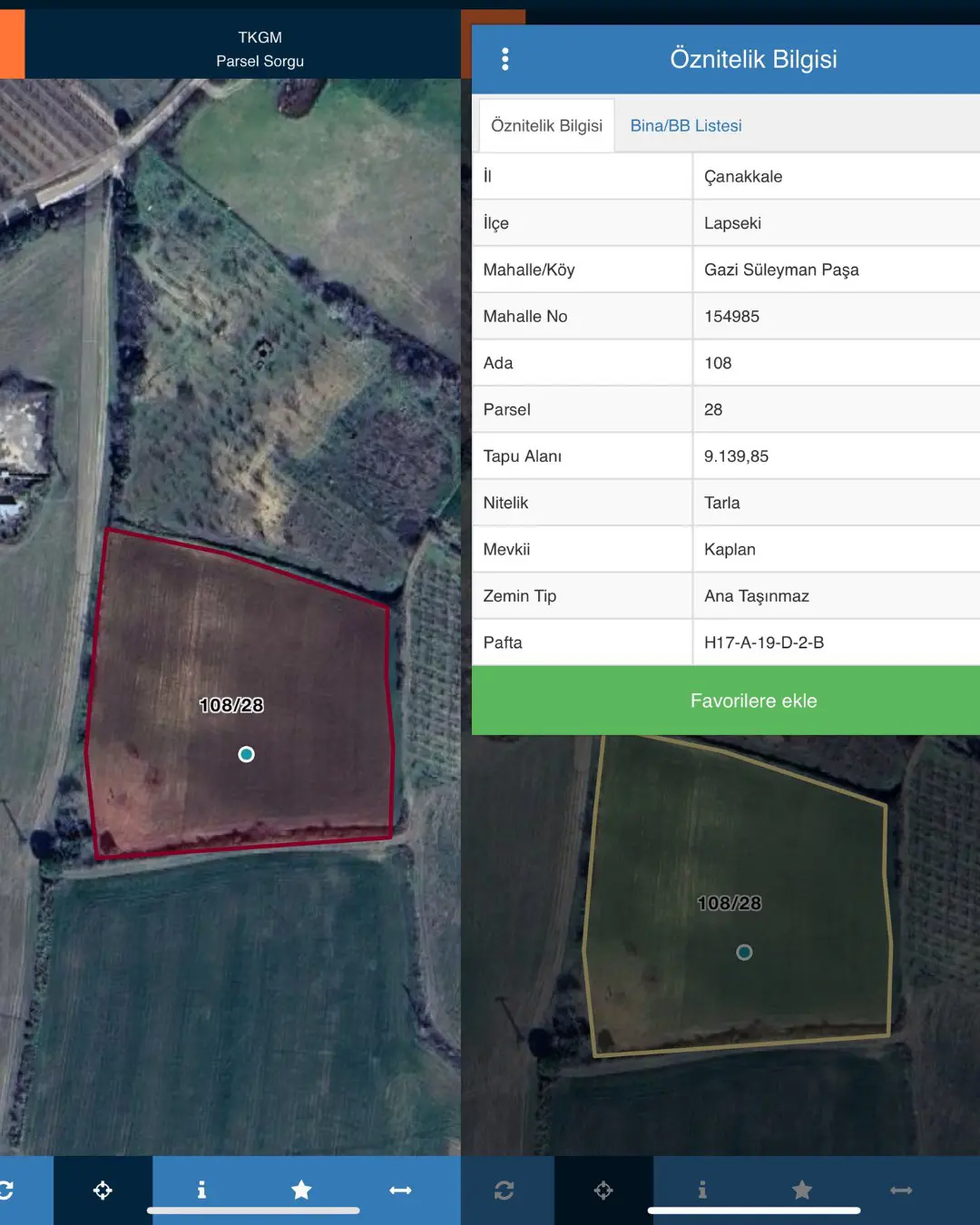Tap the dimmed refresh icon in the right screen toolbar
The image size is (980, 1225).
coord(505,1190)
